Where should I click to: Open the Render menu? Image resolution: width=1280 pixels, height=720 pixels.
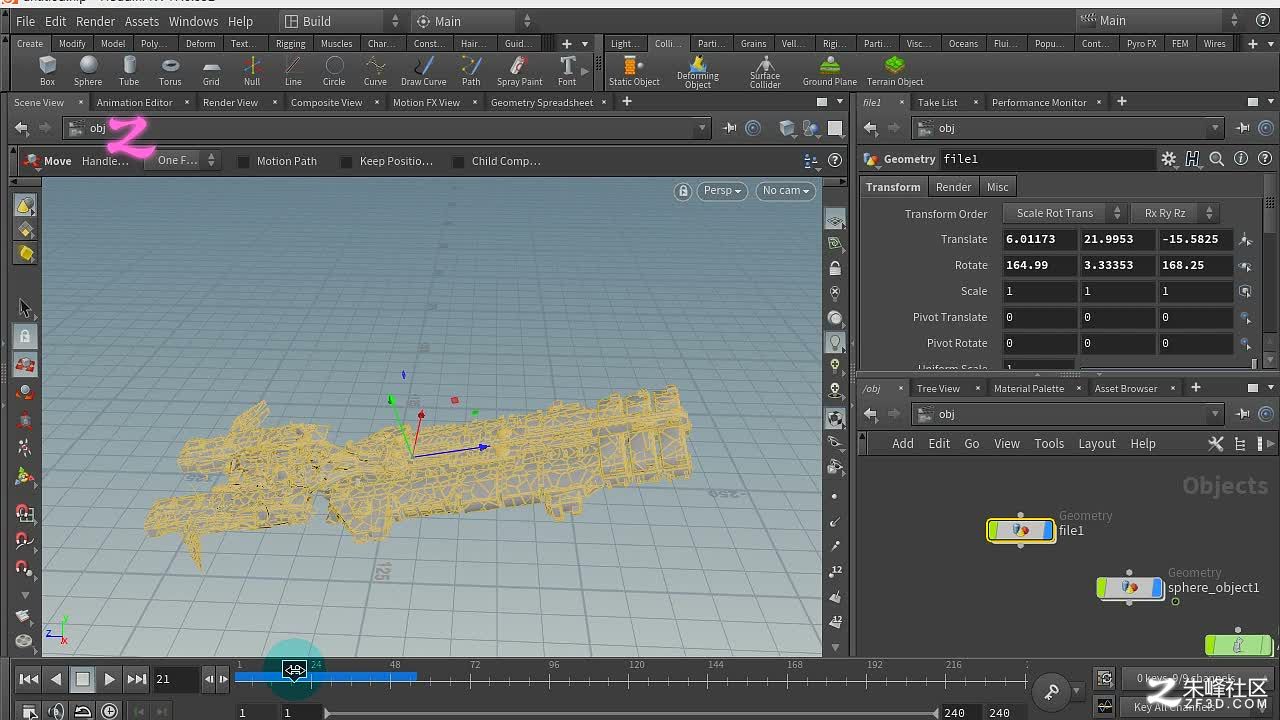pyautogui.click(x=96, y=21)
